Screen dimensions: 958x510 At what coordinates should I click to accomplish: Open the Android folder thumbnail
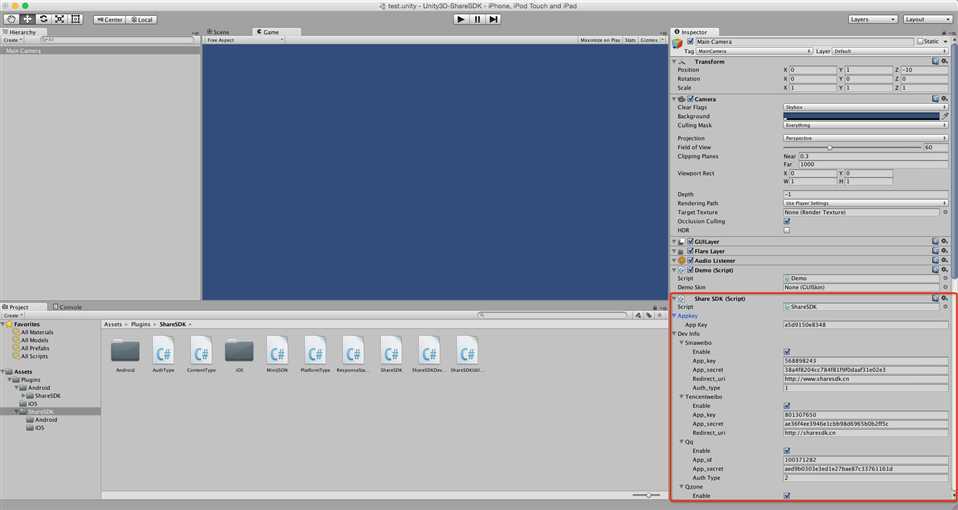pyautogui.click(x=125, y=351)
